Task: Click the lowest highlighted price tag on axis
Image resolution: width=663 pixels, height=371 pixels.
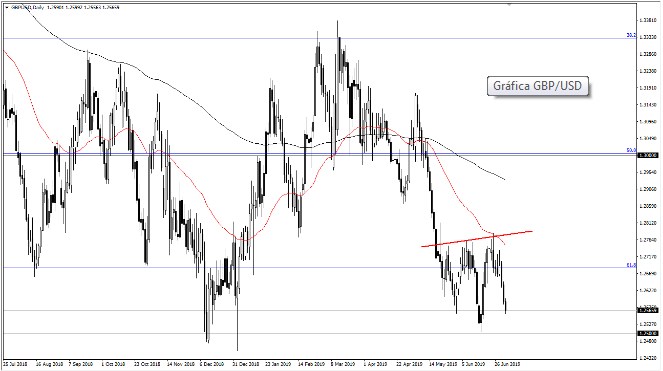Action: (648, 334)
